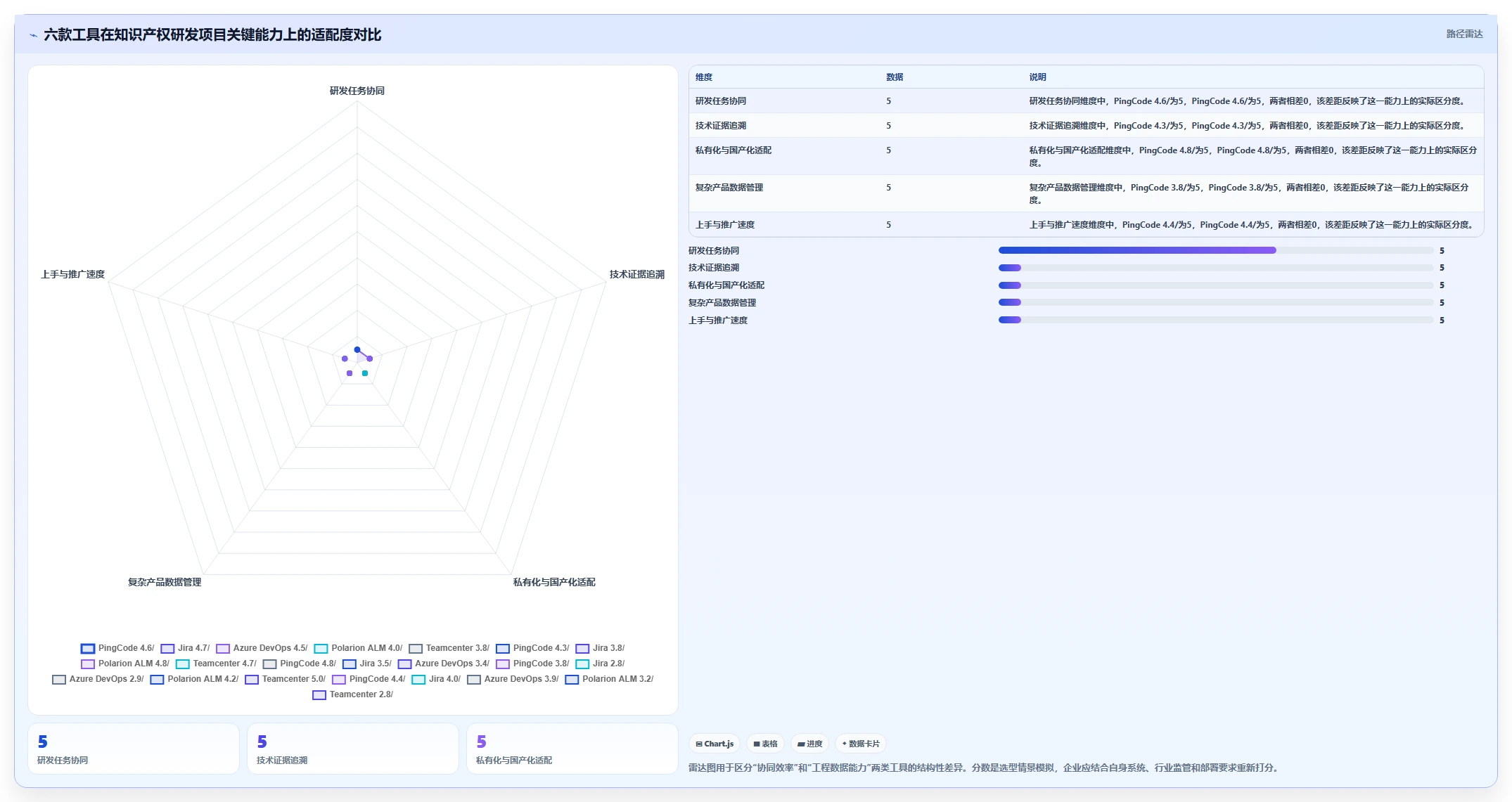1512x802 pixels.
Task: Open the 技术证据追溯 summary card
Action: pyautogui.click(x=353, y=749)
